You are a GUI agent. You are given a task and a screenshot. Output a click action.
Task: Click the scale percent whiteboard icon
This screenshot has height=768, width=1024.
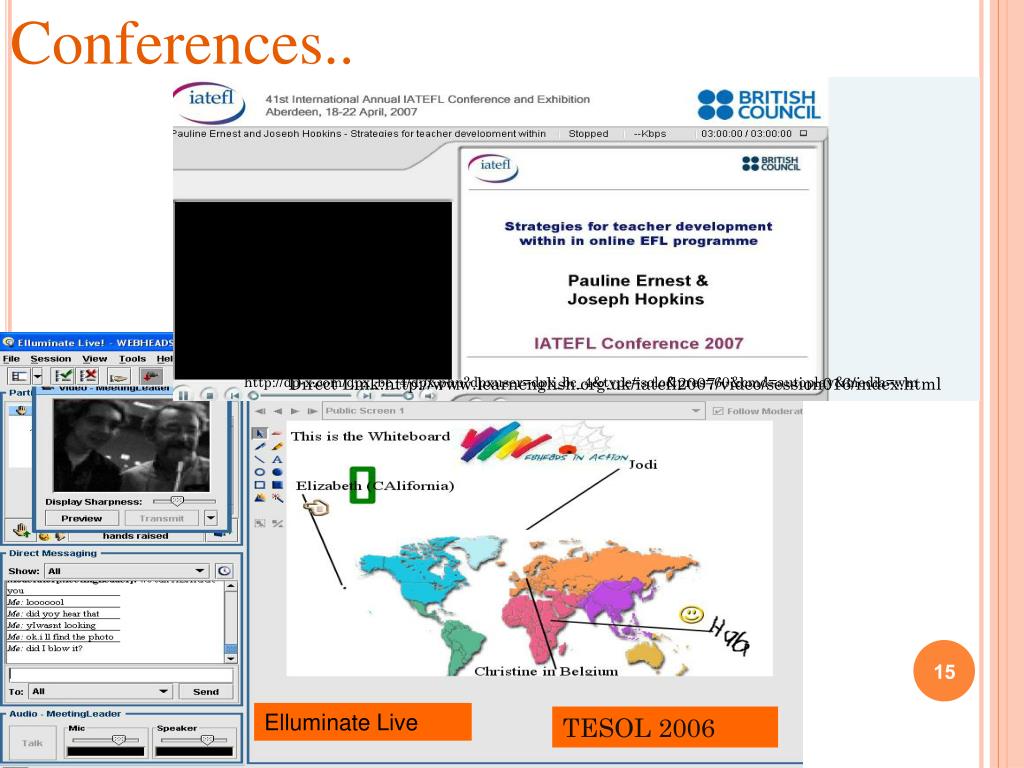278,523
